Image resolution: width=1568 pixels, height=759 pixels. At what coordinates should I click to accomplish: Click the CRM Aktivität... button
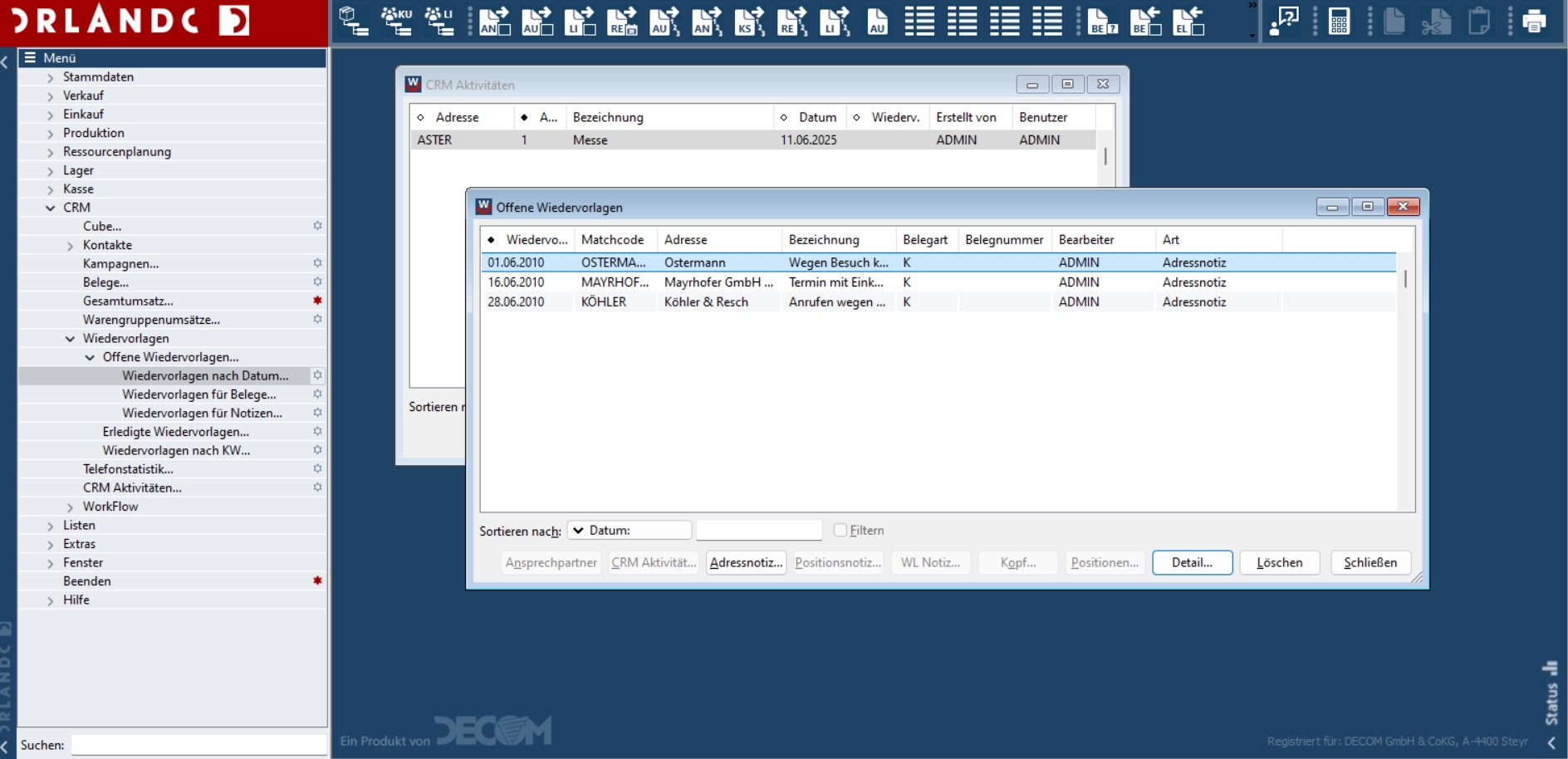click(x=654, y=562)
